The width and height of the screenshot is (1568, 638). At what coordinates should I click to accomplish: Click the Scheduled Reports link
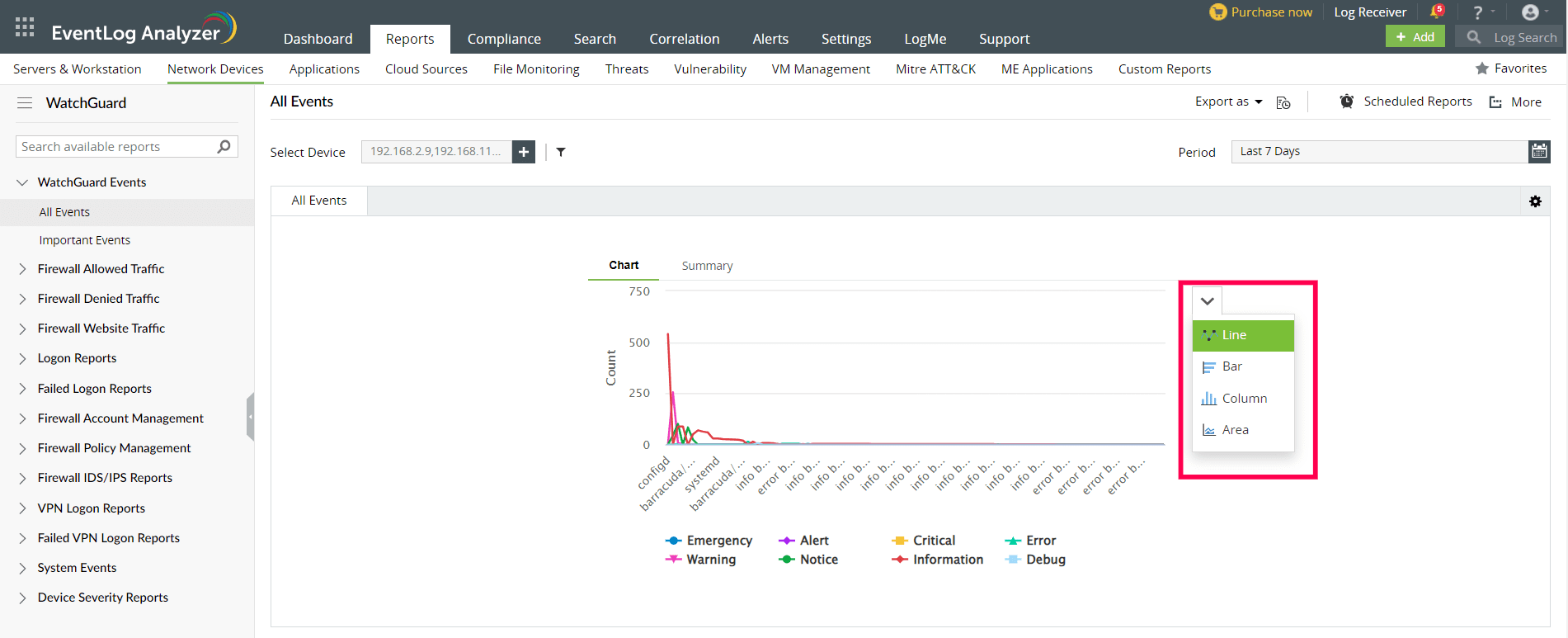pyautogui.click(x=1417, y=102)
